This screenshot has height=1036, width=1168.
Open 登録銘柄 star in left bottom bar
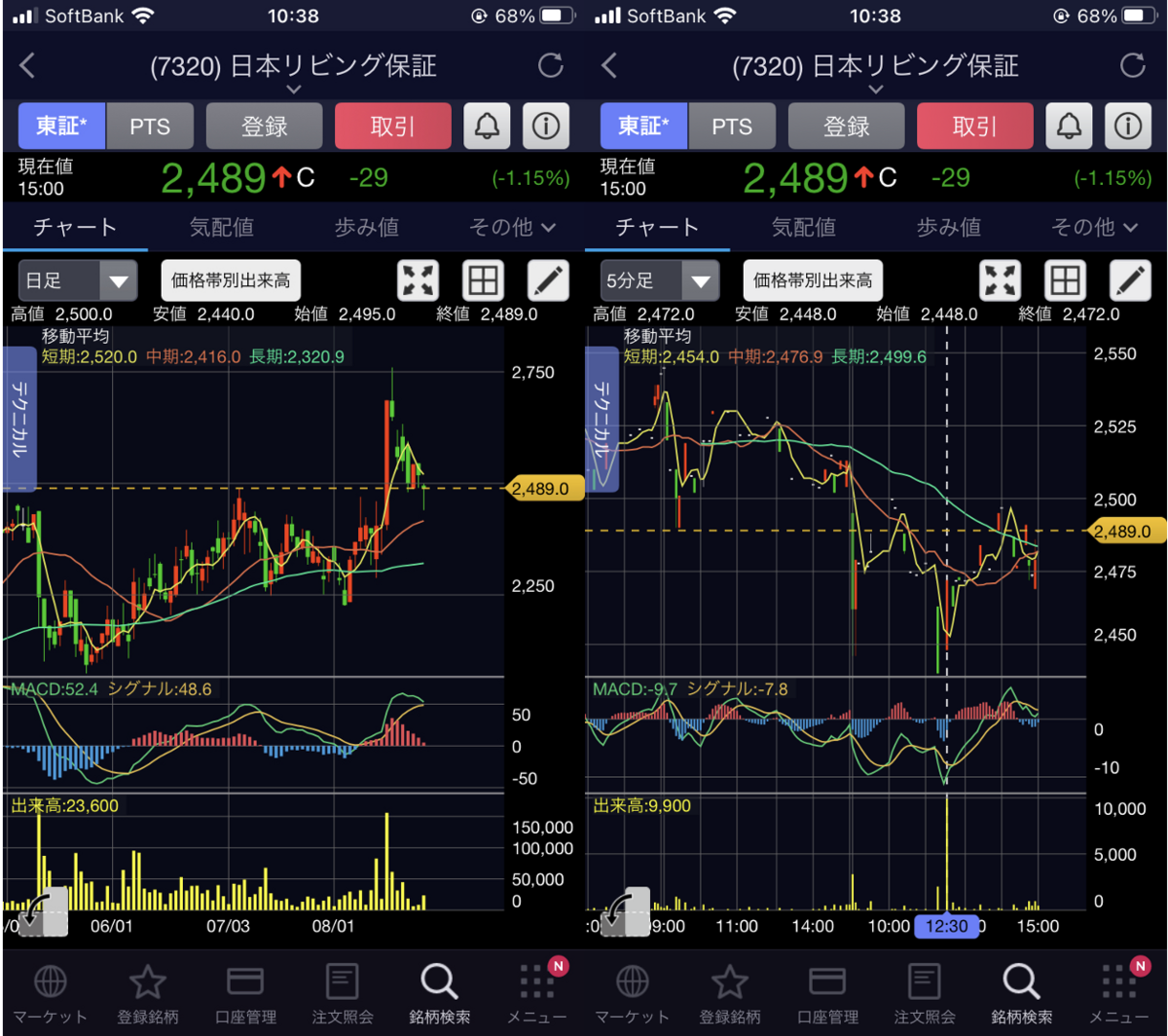tap(148, 994)
